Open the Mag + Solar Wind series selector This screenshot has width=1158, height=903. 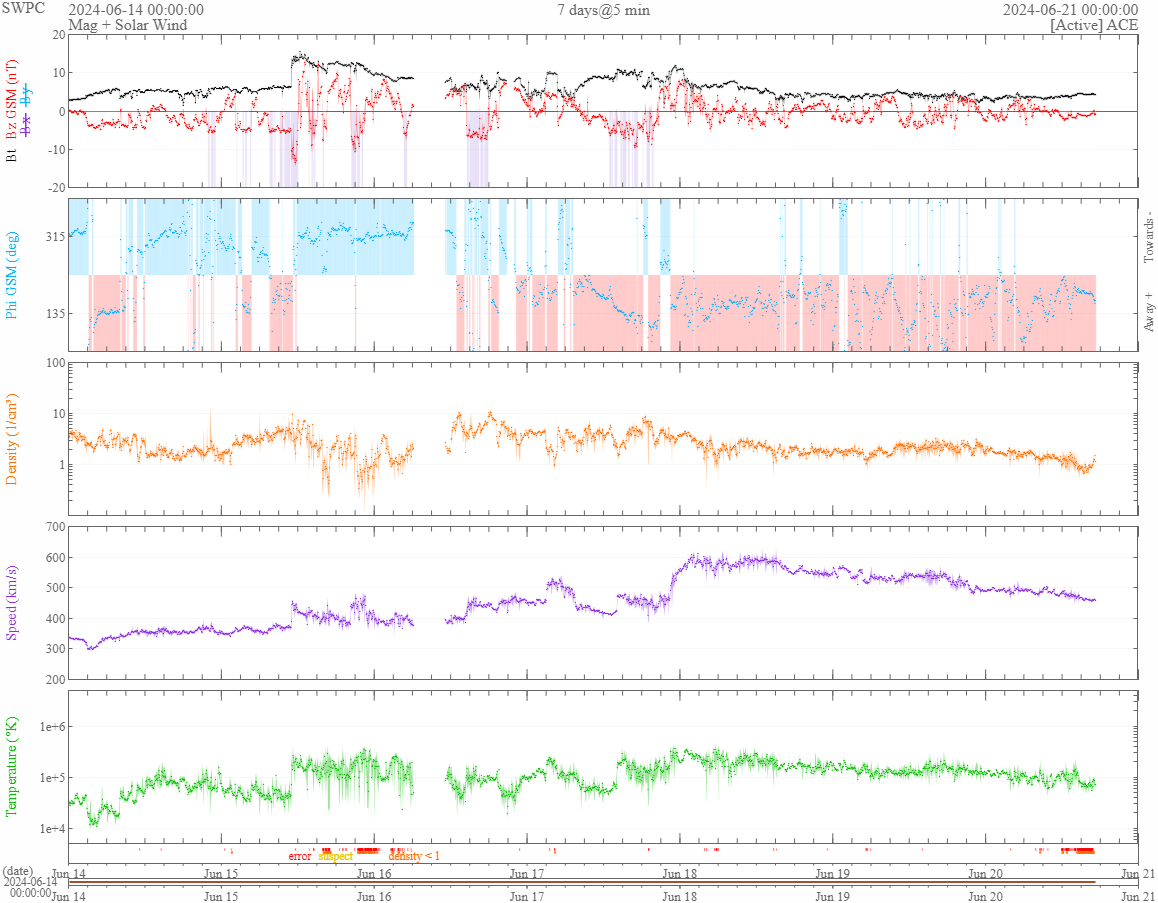(128, 25)
